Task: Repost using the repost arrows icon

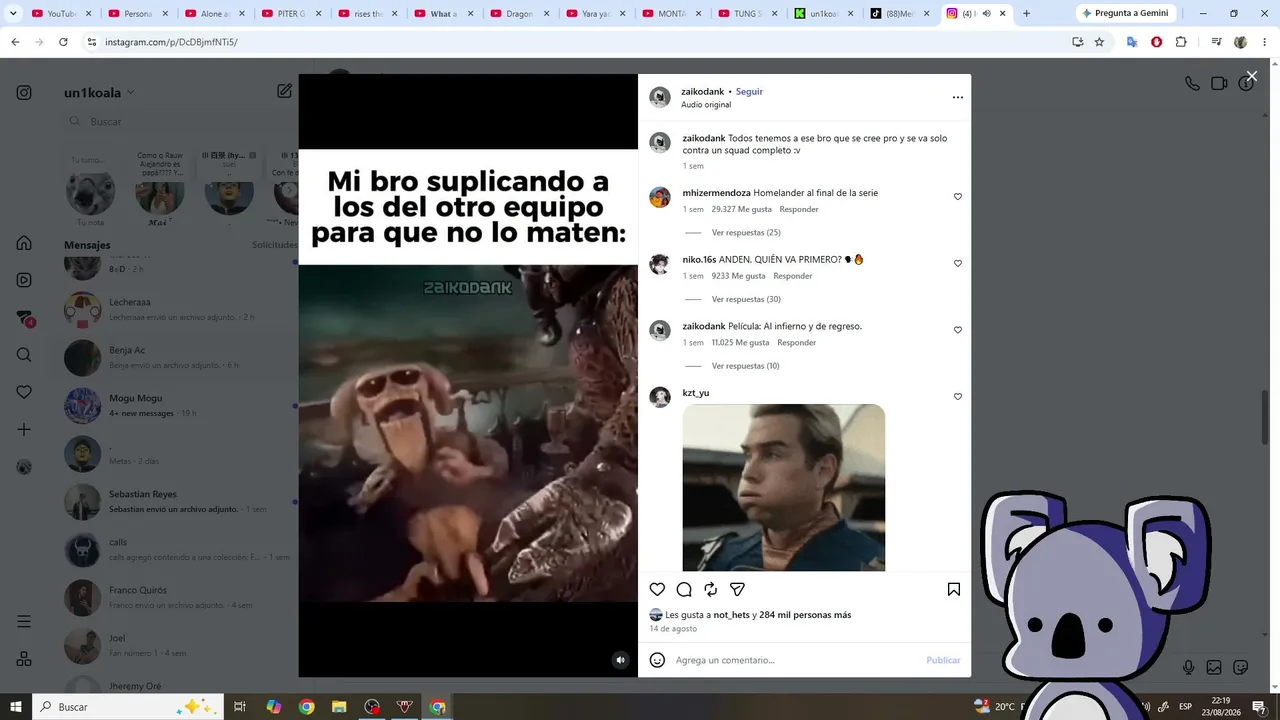Action: (711, 590)
